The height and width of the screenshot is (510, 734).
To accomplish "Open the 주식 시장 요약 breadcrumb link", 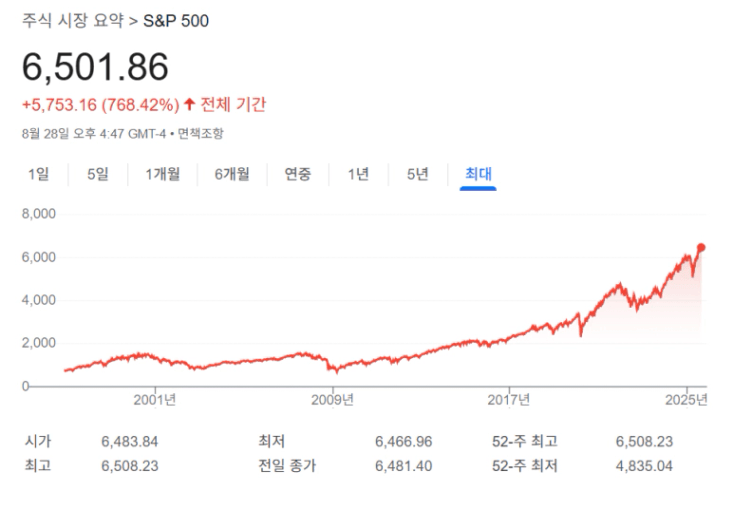I will (73, 21).
